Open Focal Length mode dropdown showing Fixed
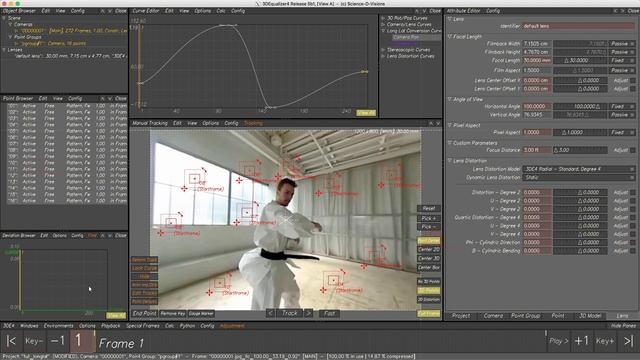Image resolution: width=640 pixels, height=360 pixels. pos(622,60)
